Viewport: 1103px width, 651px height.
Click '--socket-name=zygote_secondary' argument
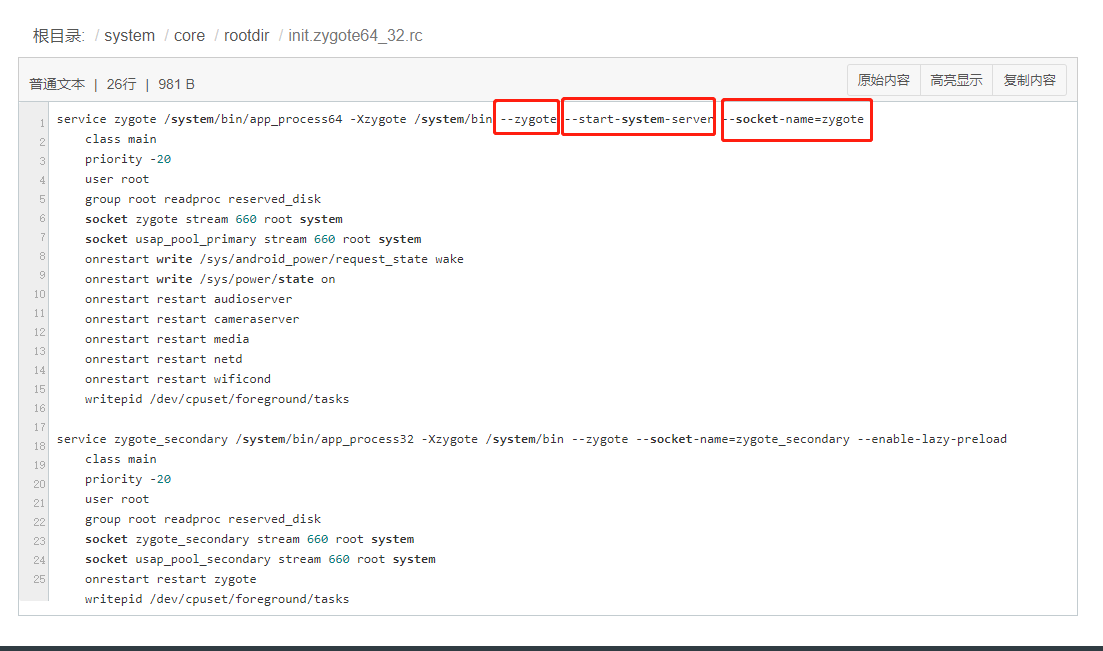(743, 439)
